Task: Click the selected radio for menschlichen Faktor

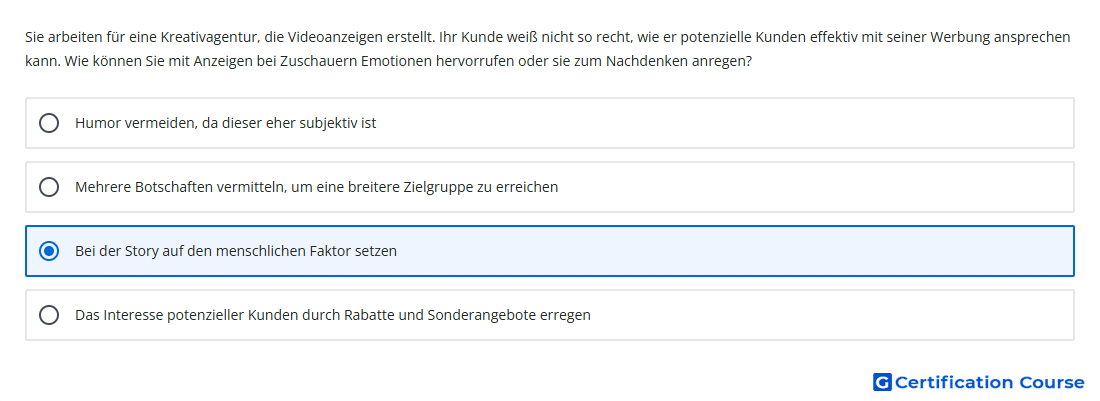Action: 49,251
